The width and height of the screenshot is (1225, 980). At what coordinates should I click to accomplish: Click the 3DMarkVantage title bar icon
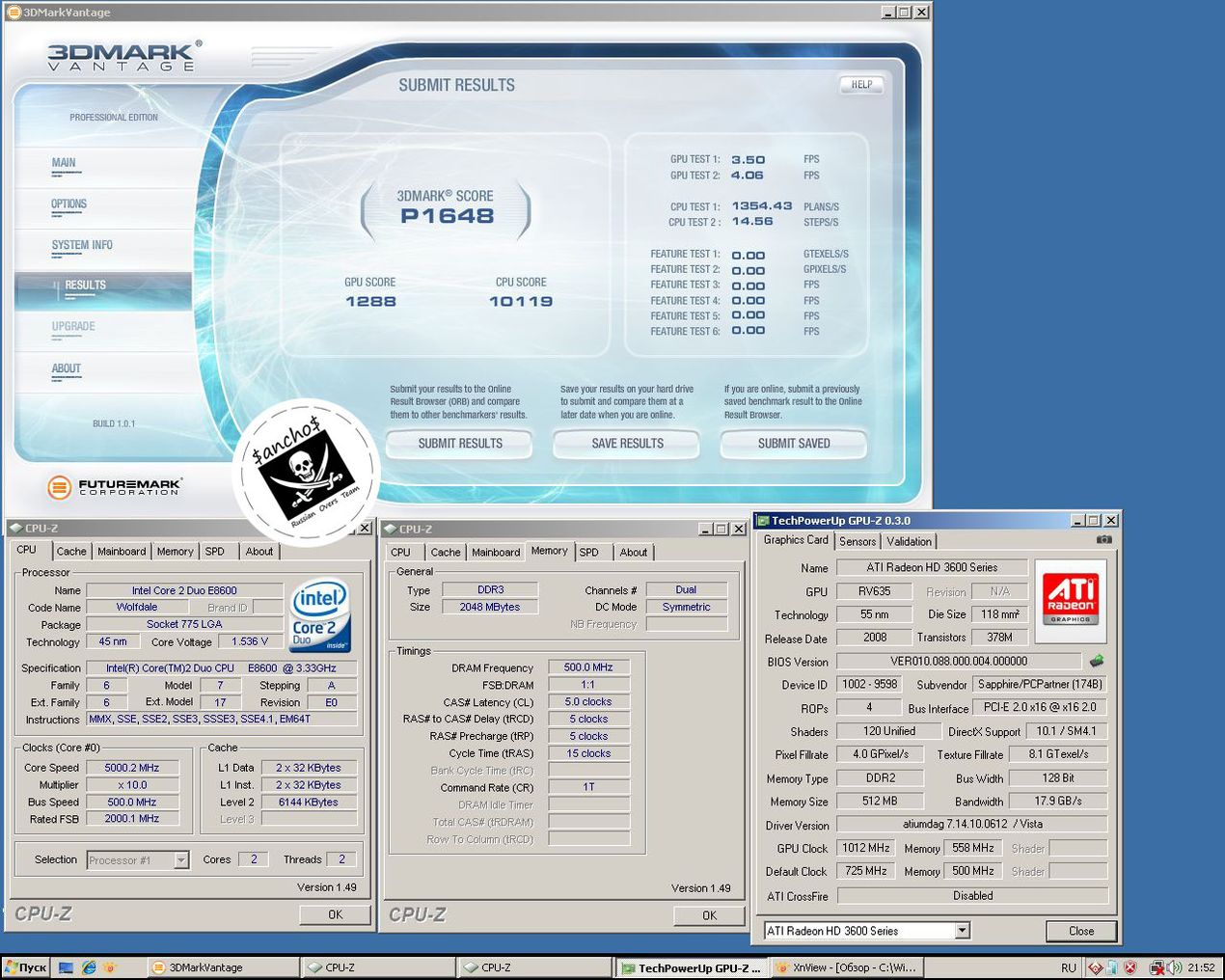[14, 12]
